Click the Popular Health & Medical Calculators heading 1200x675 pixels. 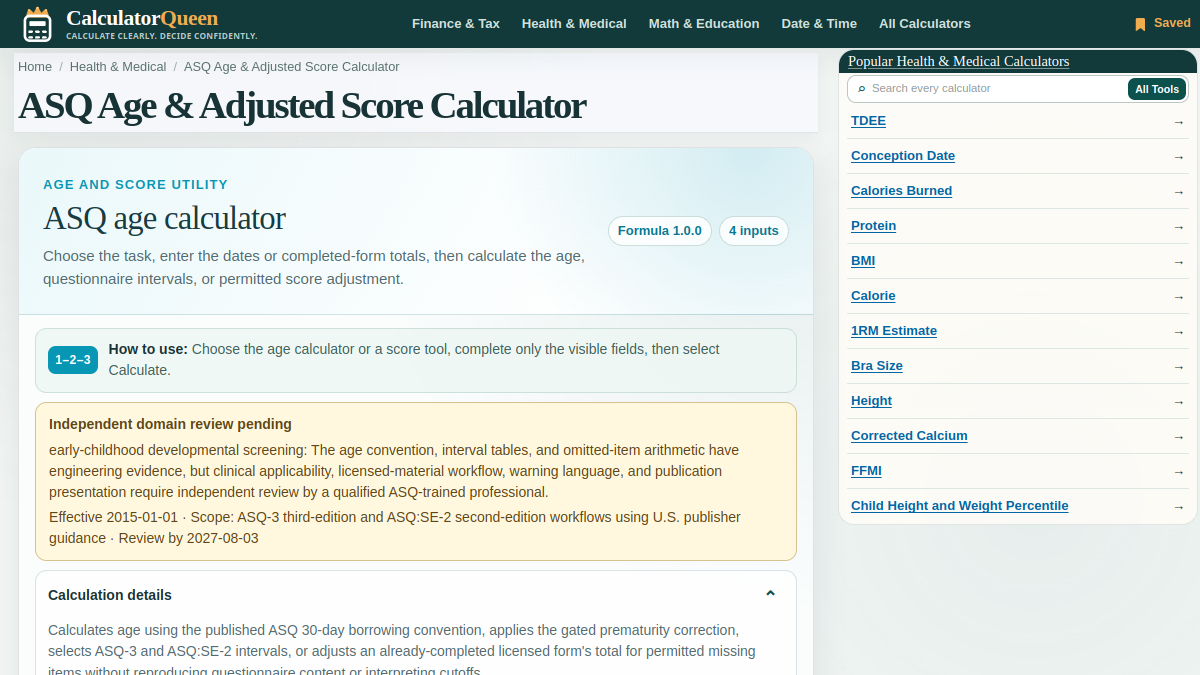[x=958, y=61]
